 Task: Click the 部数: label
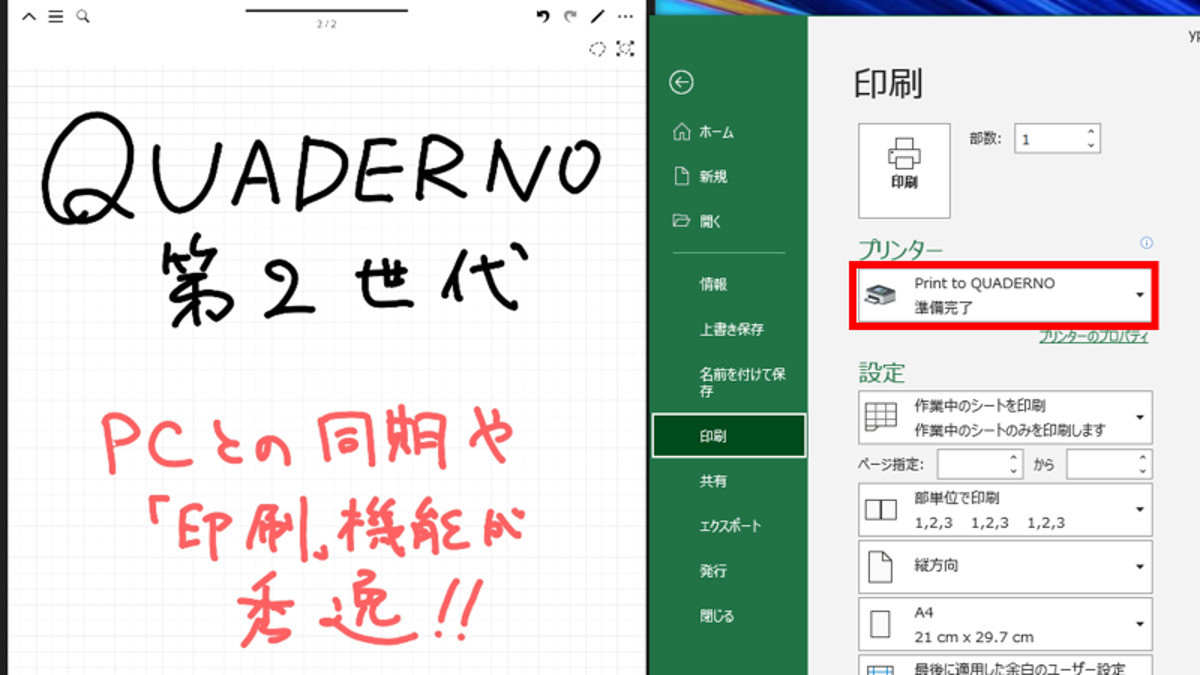pyautogui.click(x=984, y=138)
